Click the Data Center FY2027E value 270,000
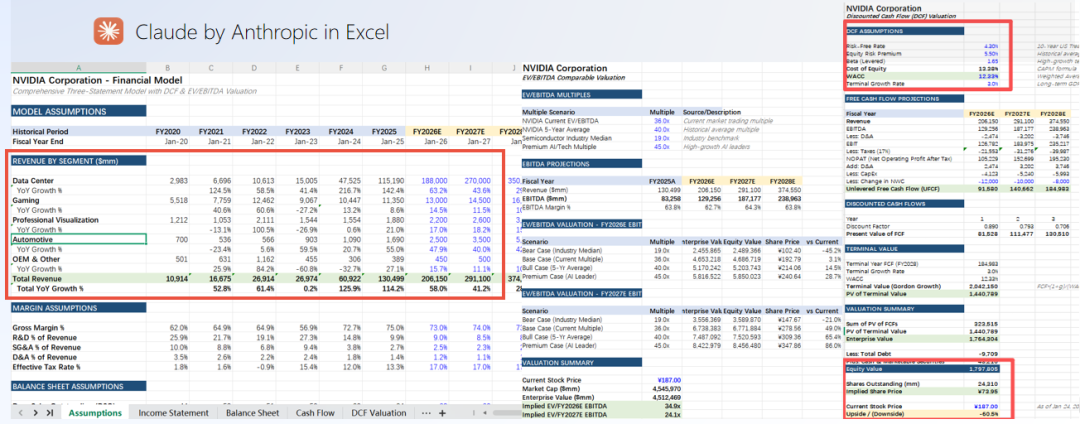Viewport: 1080px width, 424px height. click(x=476, y=180)
